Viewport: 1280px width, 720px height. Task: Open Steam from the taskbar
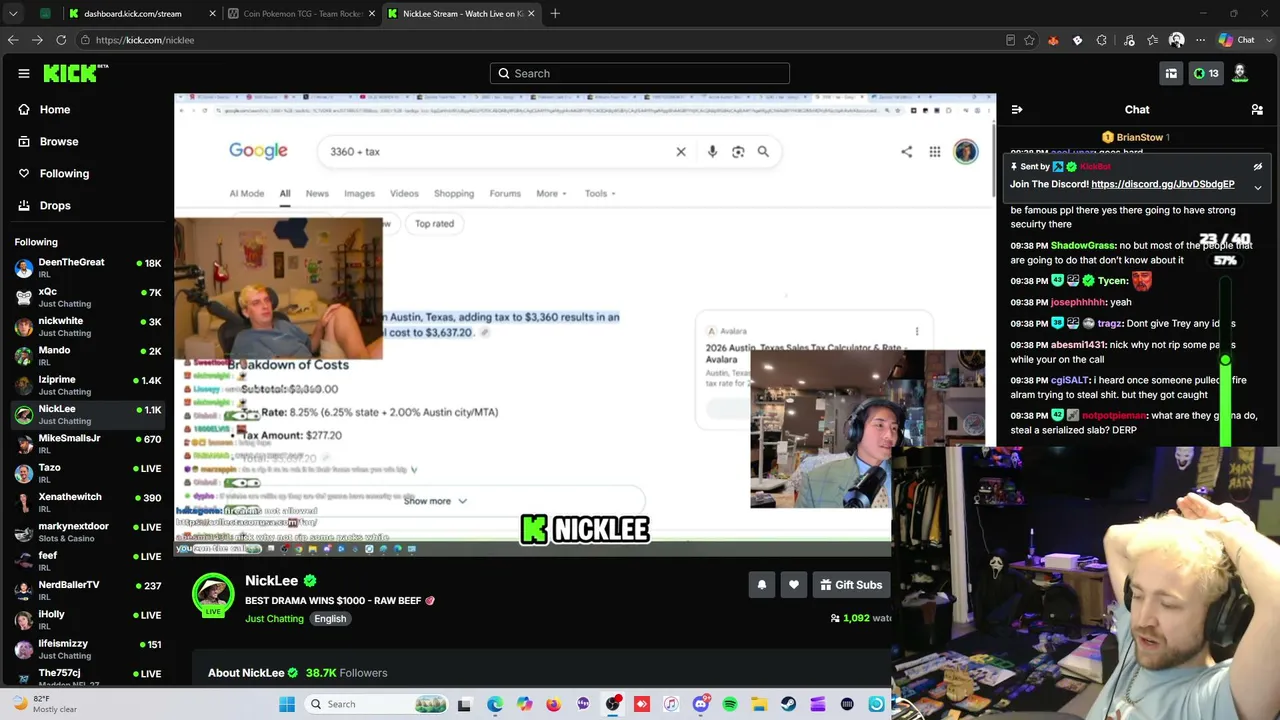click(789, 704)
